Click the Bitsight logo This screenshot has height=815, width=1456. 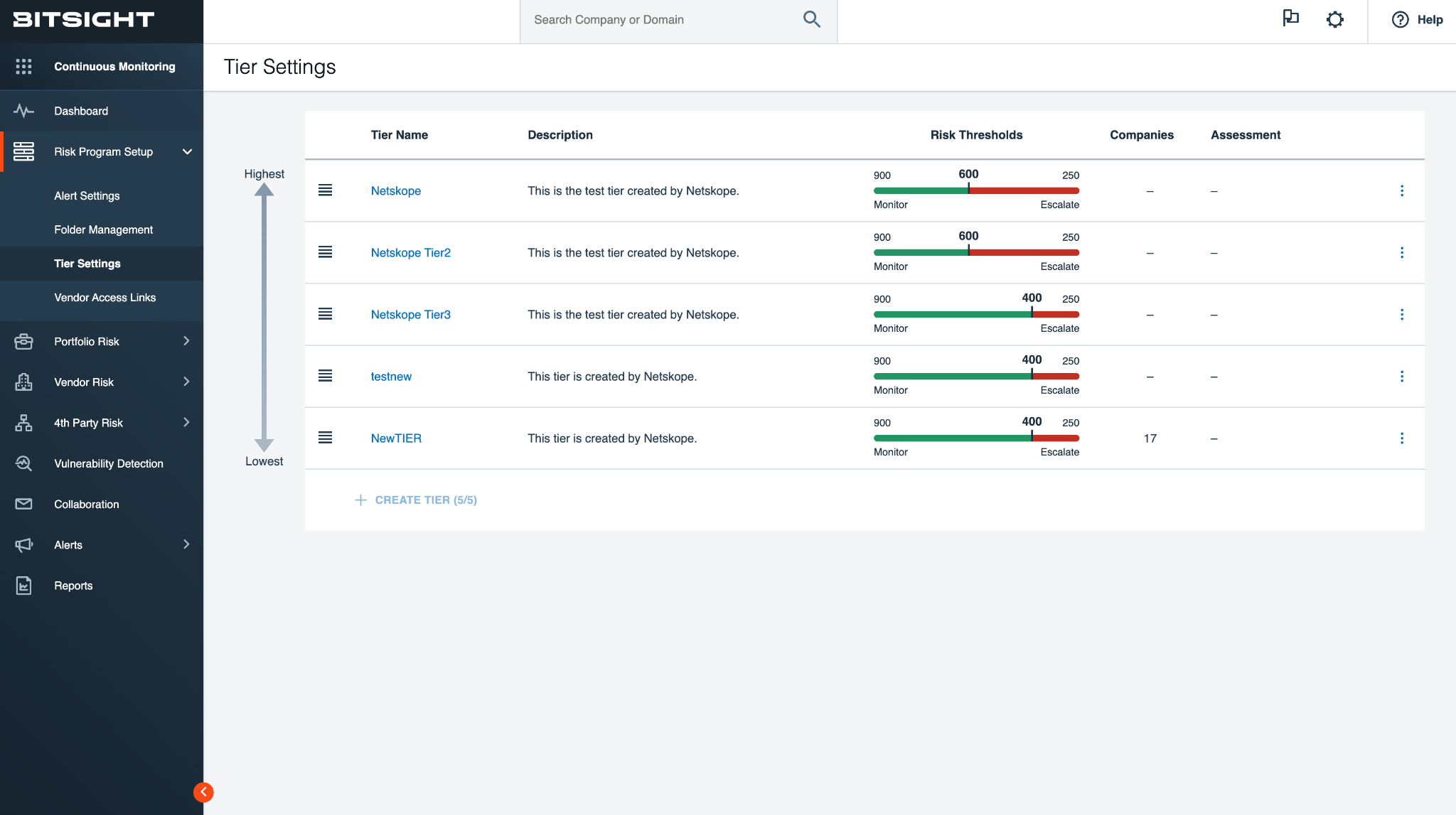pos(84,20)
